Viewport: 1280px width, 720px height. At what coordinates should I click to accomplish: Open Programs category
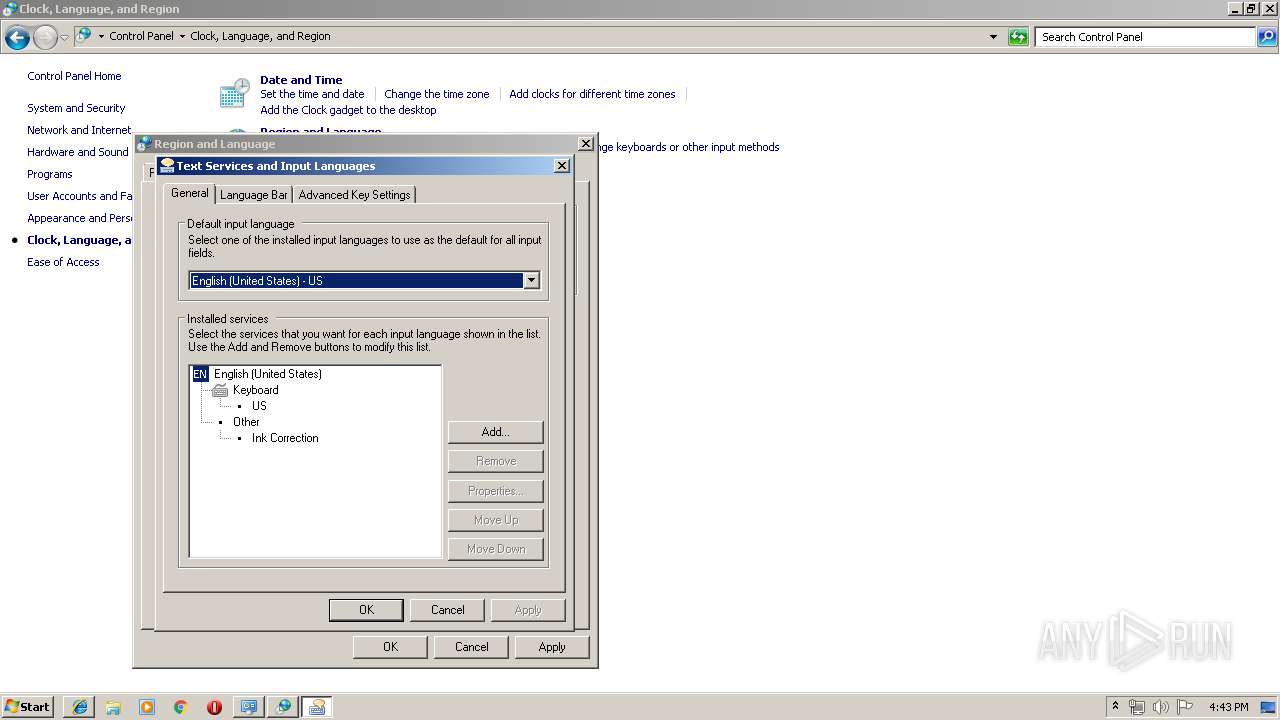pyautogui.click(x=50, y=174)
